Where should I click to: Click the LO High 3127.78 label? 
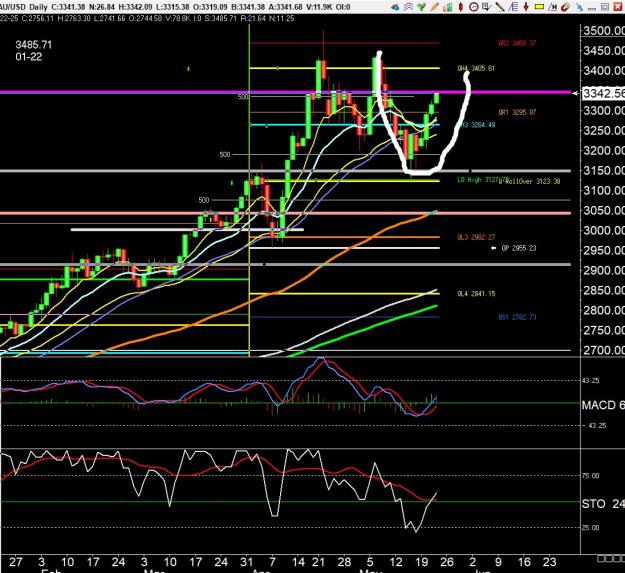point(481,180)
